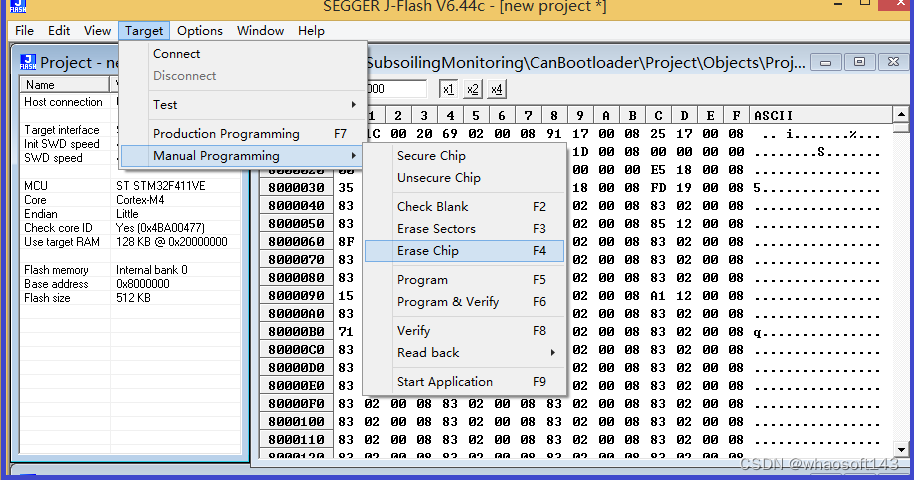This screenshot has height=480, width=914.
Task: Select Start Application F9
Action: (x=465, y=381)
